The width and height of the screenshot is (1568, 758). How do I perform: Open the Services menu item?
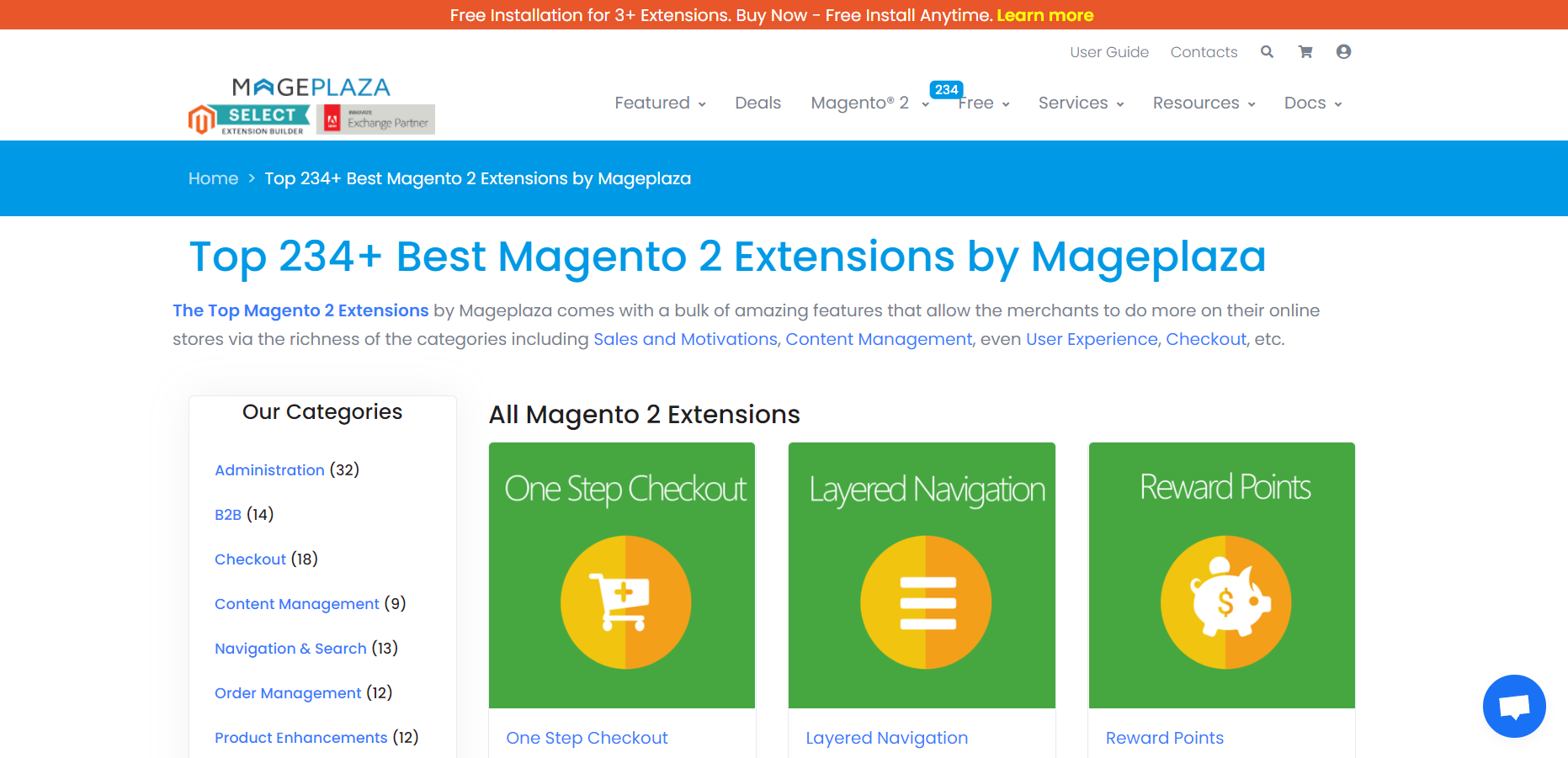1073,103
